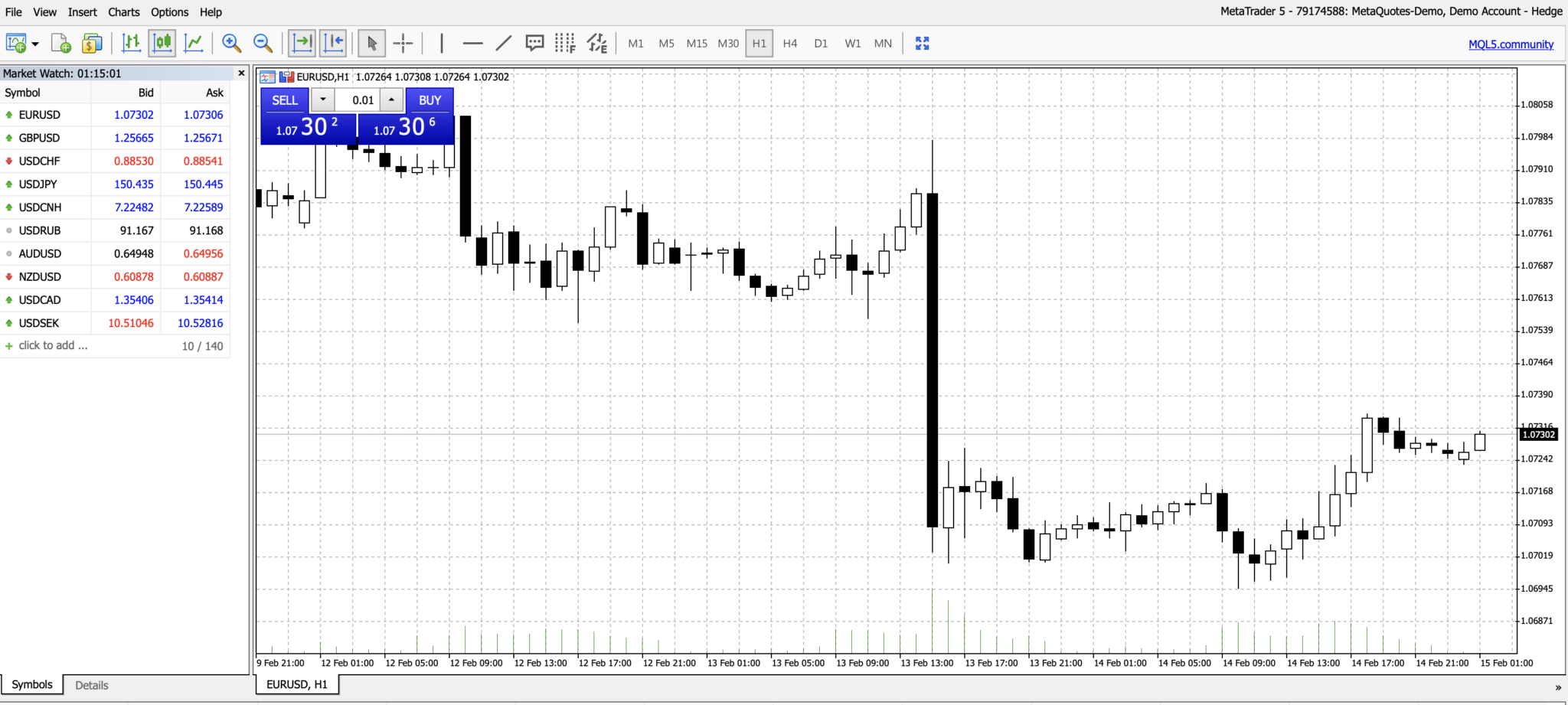The width and height of the screenshot is (1568, 705).
Task: Open the MQL5.community link
Action: click(1511, 44)
